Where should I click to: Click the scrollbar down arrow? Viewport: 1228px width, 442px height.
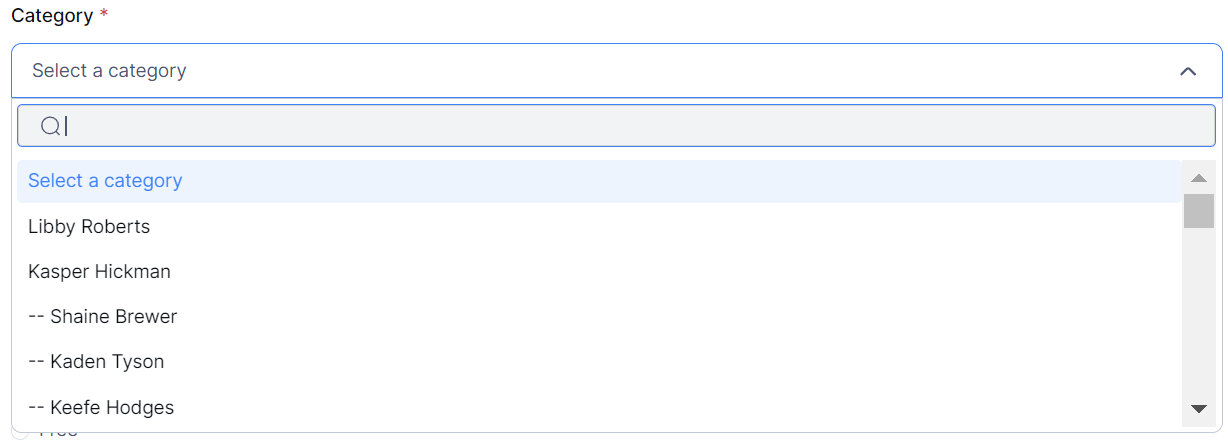[x=1199, y=408]
